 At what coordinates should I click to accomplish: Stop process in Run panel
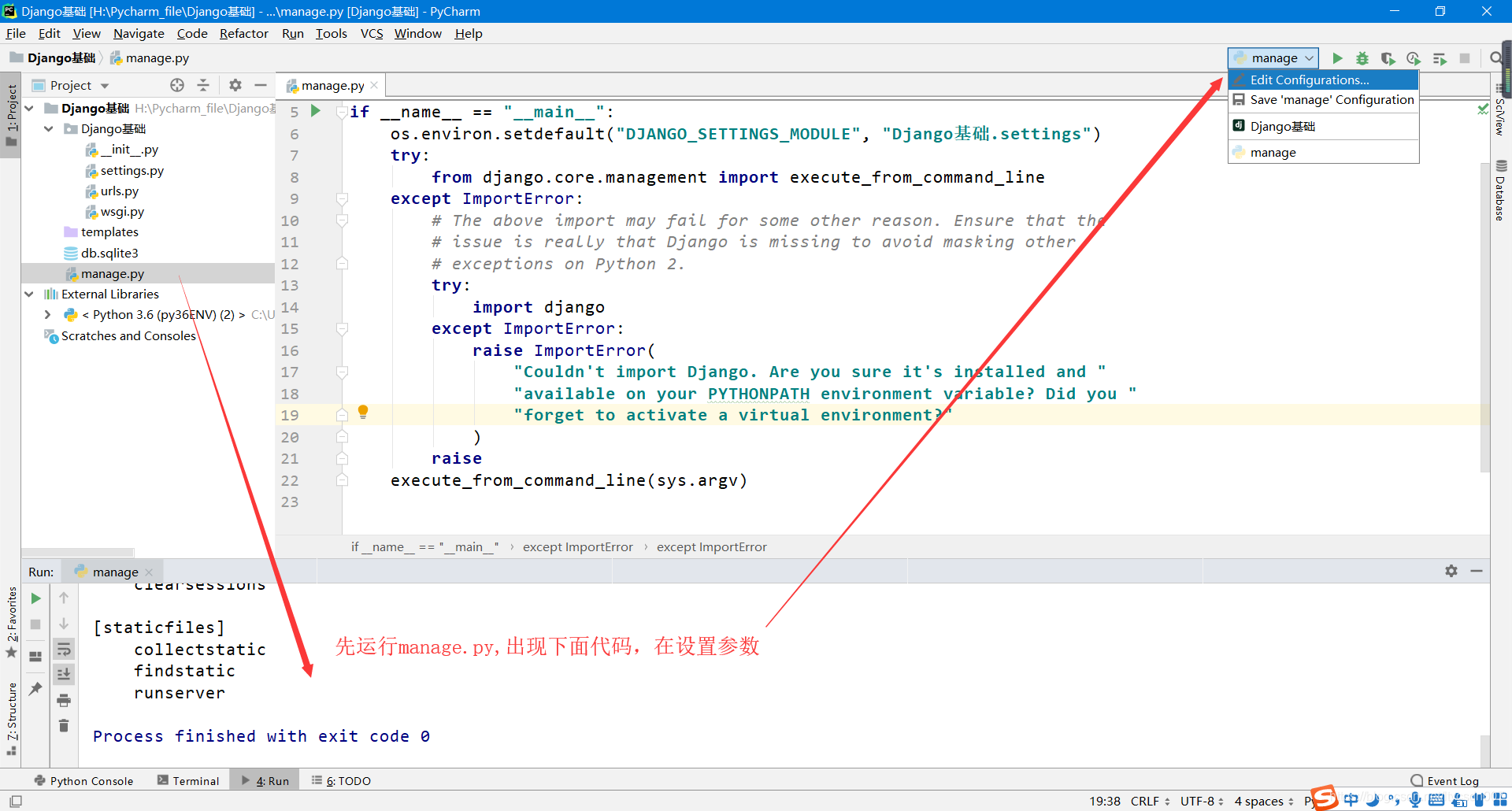point(35,624)
